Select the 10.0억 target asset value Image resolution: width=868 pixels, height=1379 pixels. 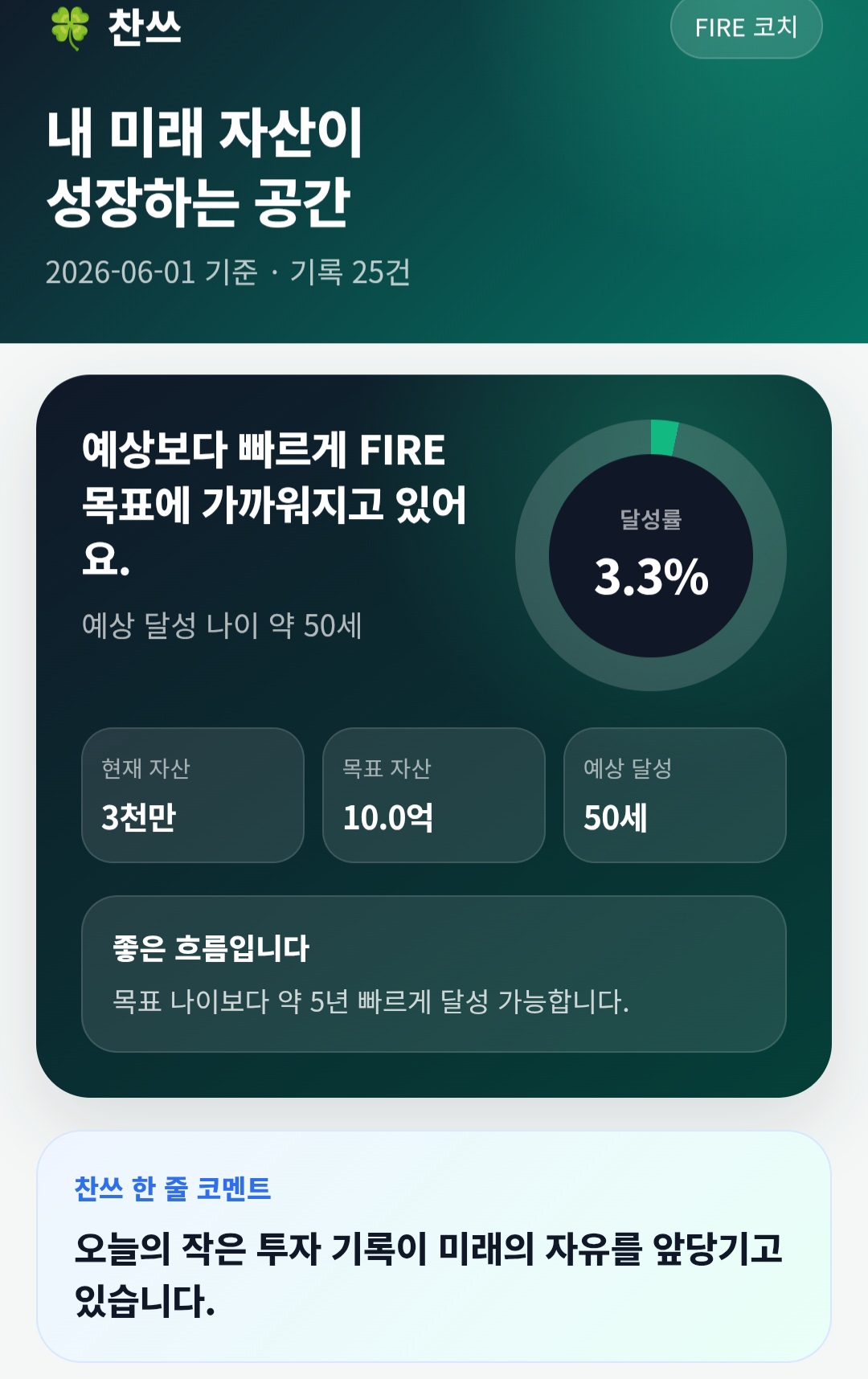[x=388, y=818]
